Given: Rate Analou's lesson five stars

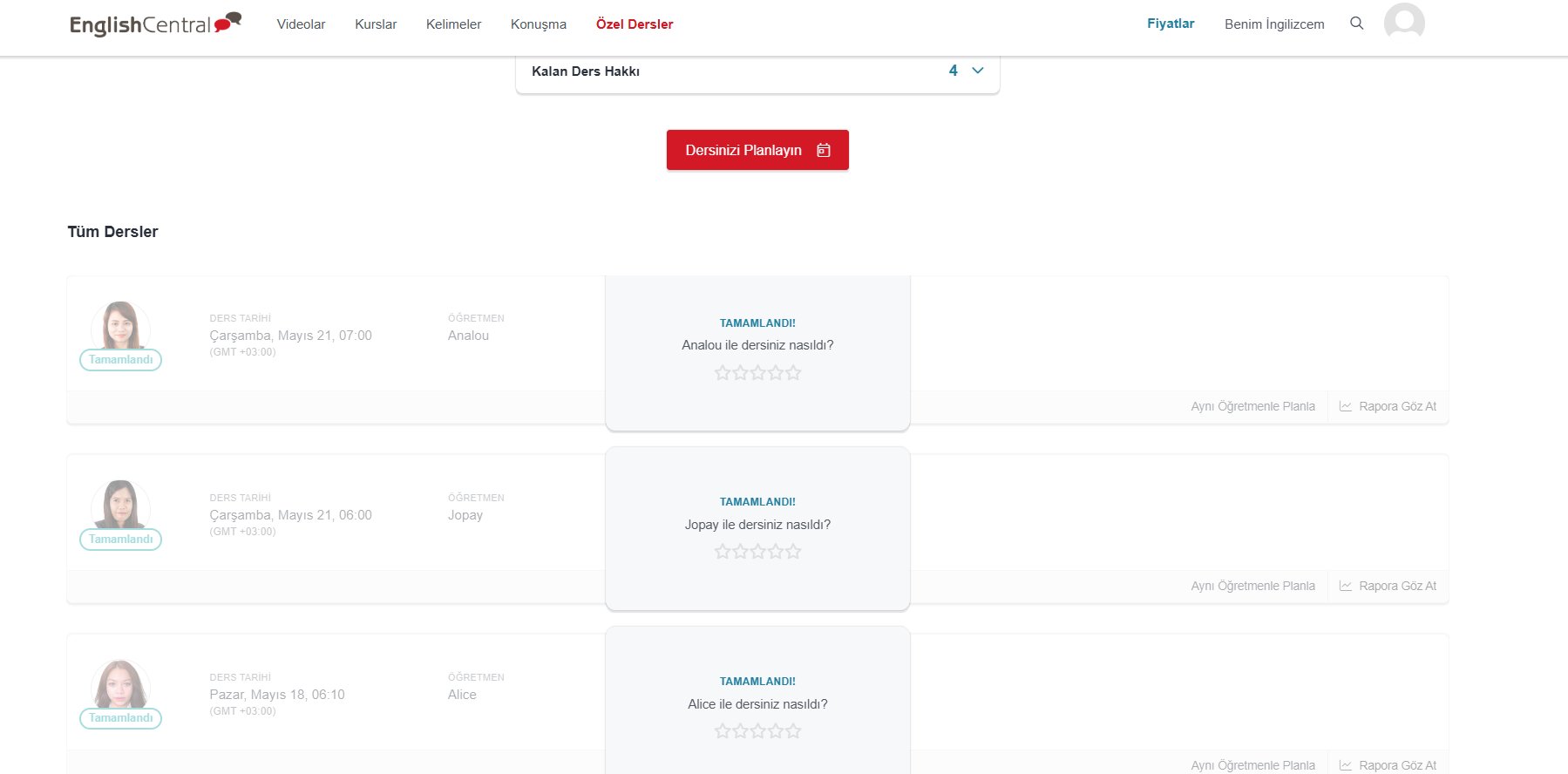Looking at the screenshot, I should tap(793, 373).
